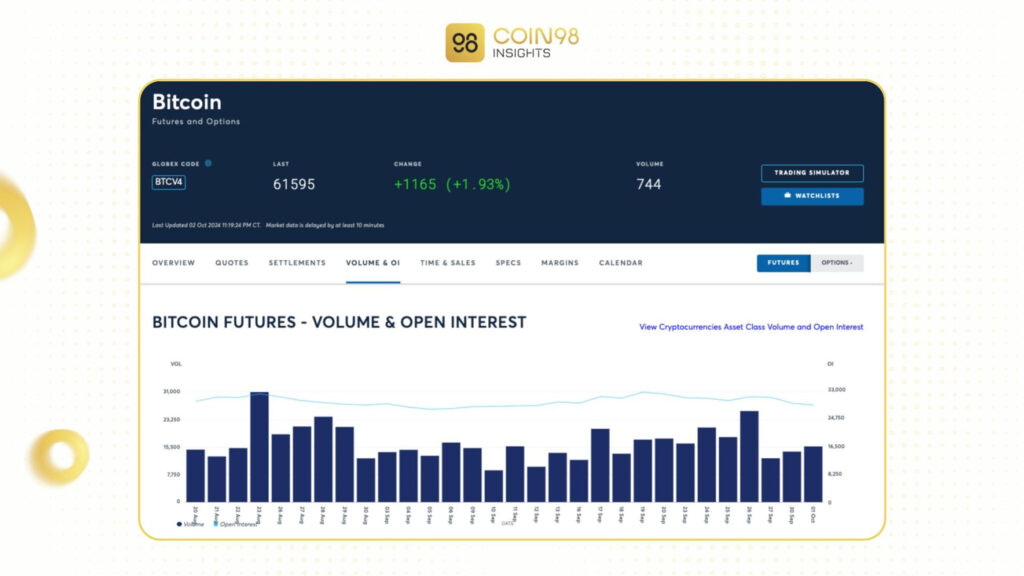Switch to the Time & Sales tab
This screenshot has width=1024, height=576.
447,262
